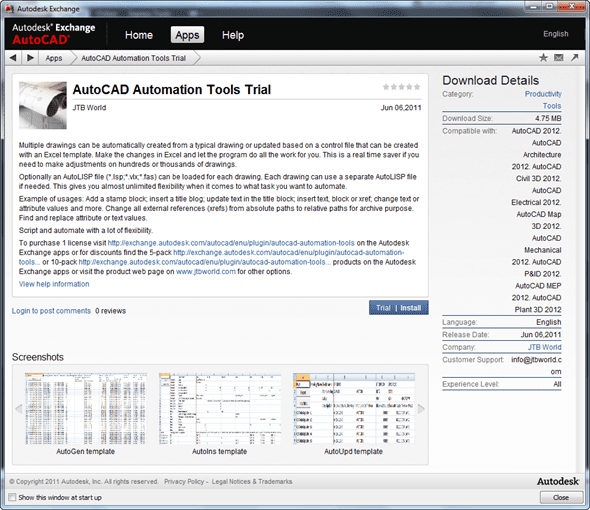The width and height of the screenshot is (590, 510).
Task: Click the share arrow icon
Action: [x=575, y=58]
